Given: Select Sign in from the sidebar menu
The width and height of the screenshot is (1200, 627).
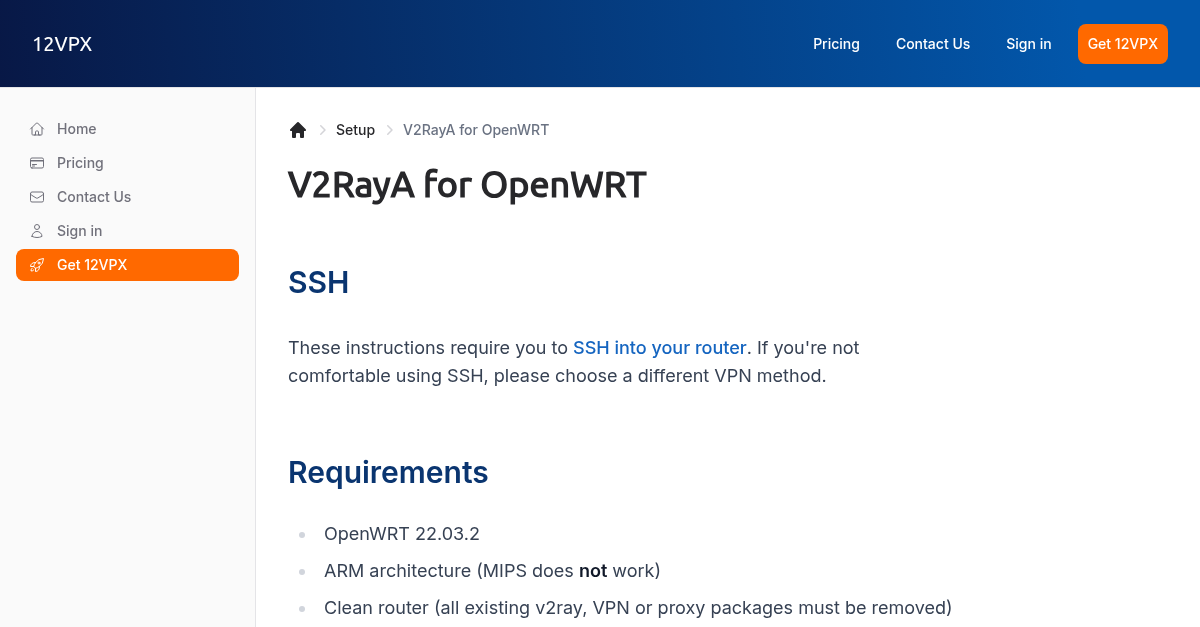Looking at the screenshot, I should pyautogui.click(x=78, y=231).
